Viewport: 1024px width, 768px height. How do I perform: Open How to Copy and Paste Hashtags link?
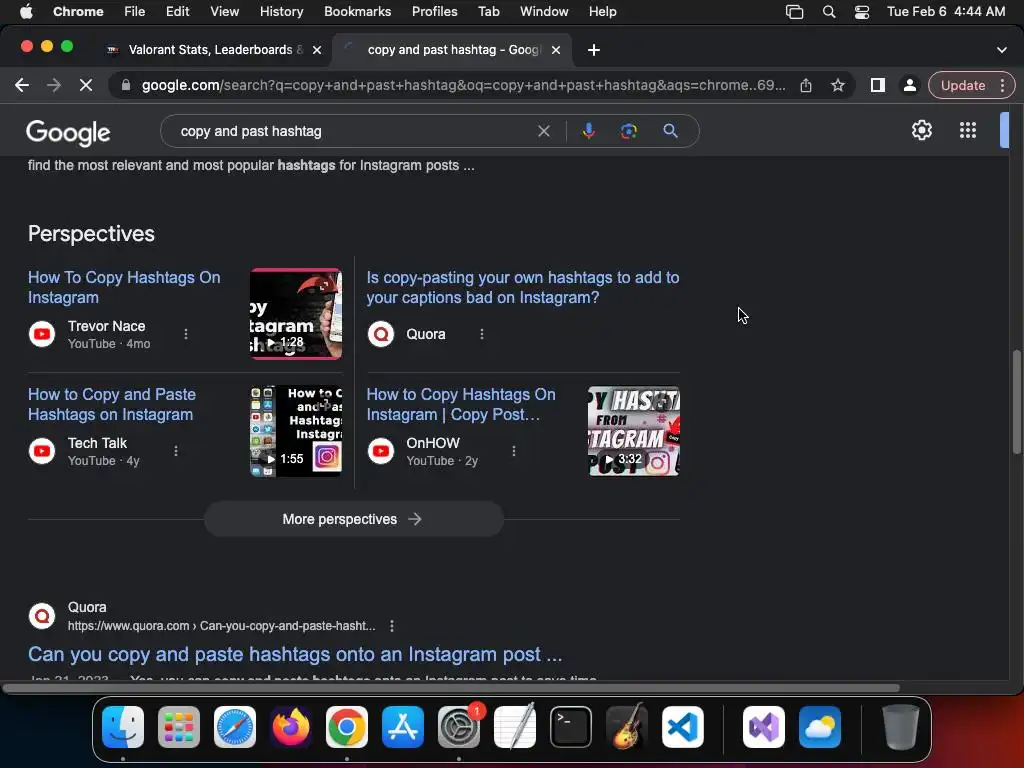[x=112, y=404]
